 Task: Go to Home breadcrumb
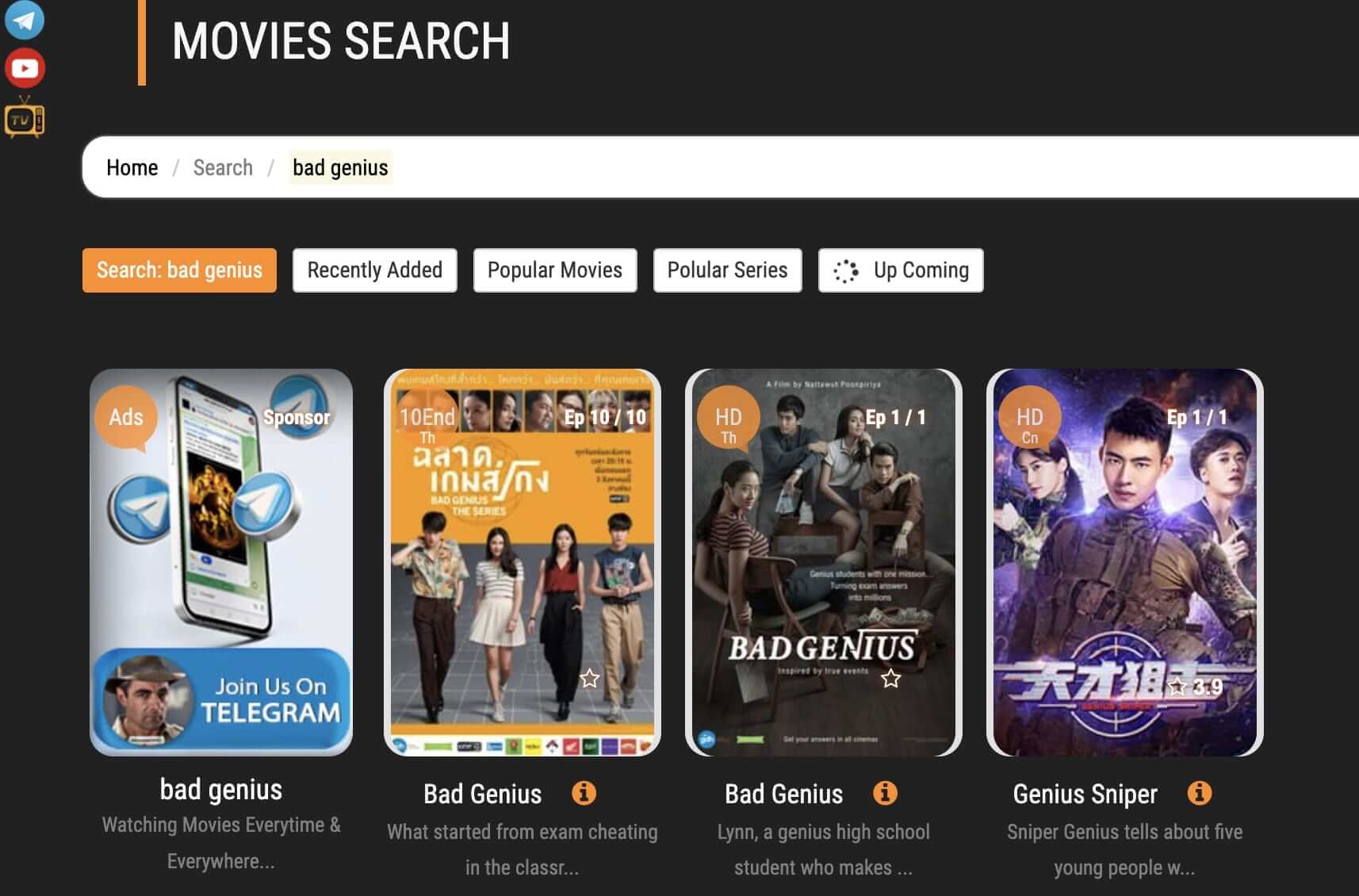(132, 168)
